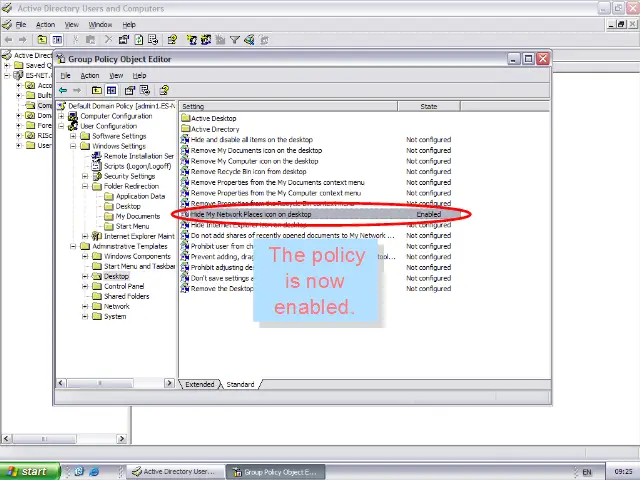Click Help icon in Group Policy Editor toolbar
The image size is (640, 480).
[x=164, y=90]
